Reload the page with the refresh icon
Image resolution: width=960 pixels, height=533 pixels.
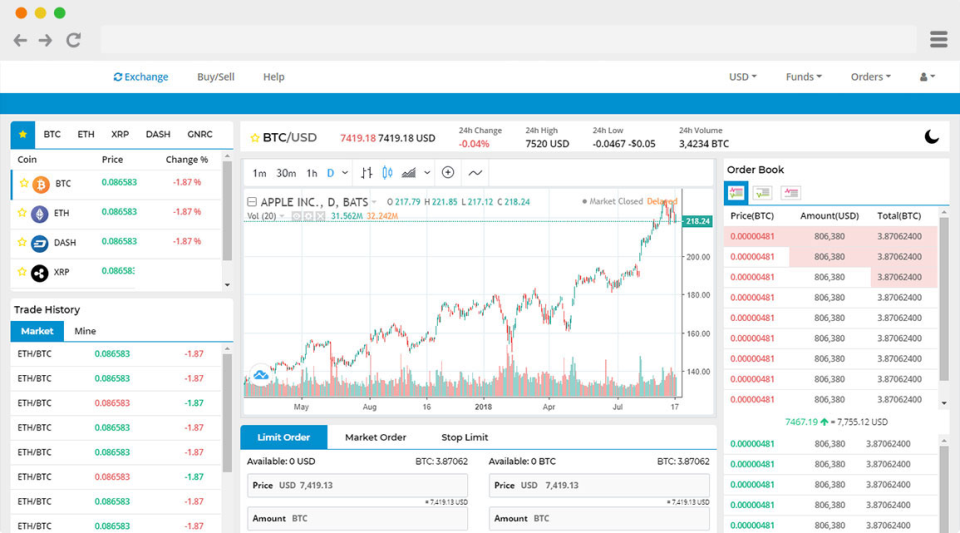[73, 40]
